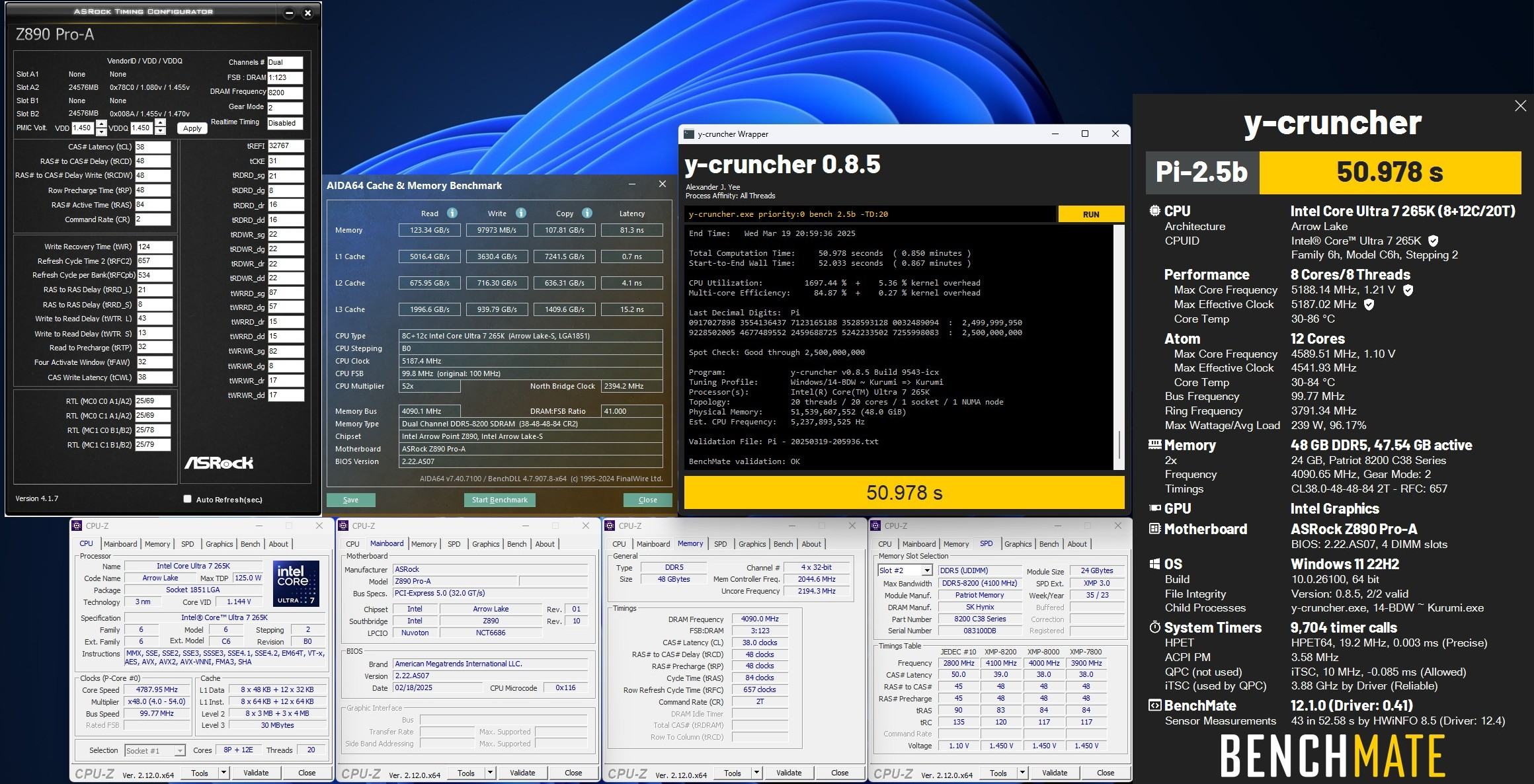Select the SPD tab in the first CPU-Z window
Screen dimensions: 1534x784
point(188,544)
